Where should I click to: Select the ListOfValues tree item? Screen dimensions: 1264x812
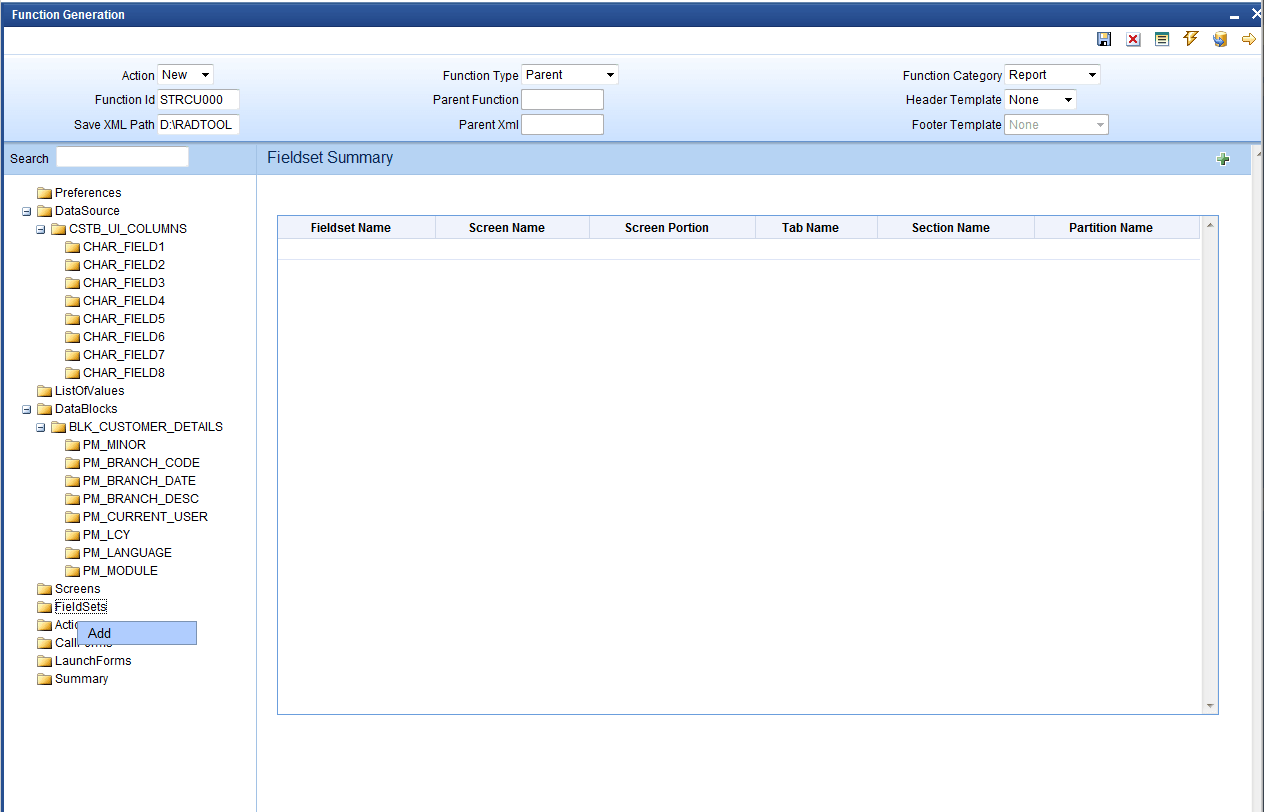click(90, 391)
